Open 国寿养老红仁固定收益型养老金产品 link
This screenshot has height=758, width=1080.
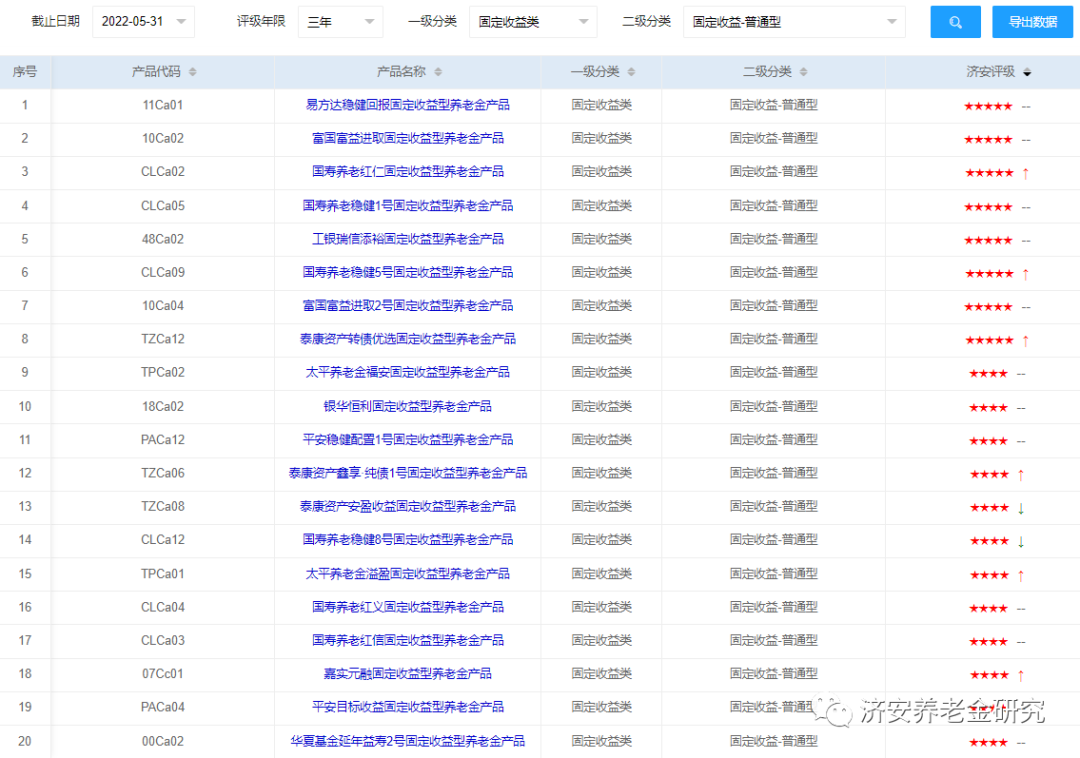click(408, 171)
